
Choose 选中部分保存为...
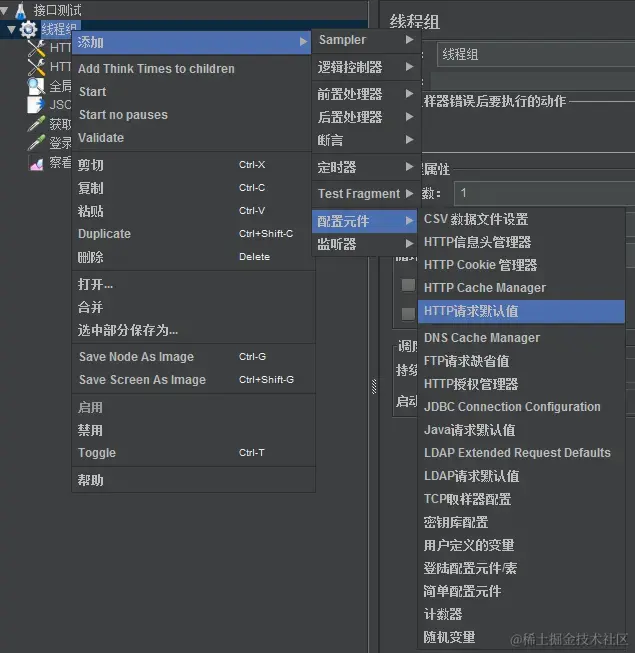192,330
